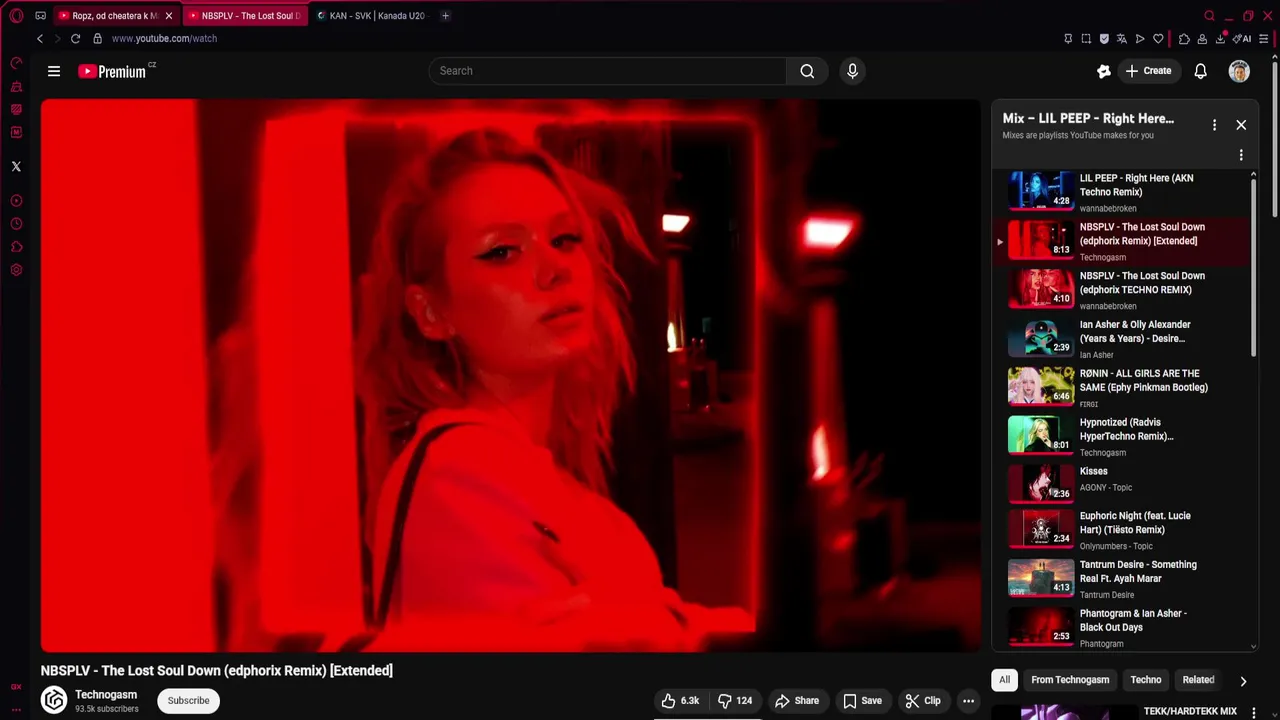
Task: Open the account avatar menu
Action: click(1239, 71)
